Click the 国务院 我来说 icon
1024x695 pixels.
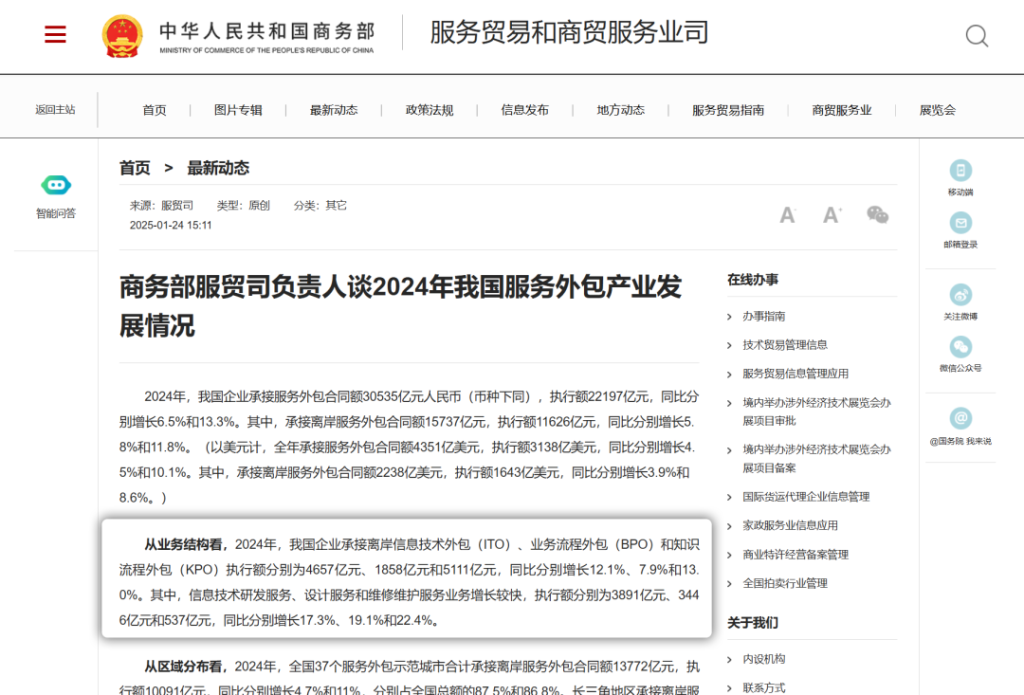pos(960,419)
